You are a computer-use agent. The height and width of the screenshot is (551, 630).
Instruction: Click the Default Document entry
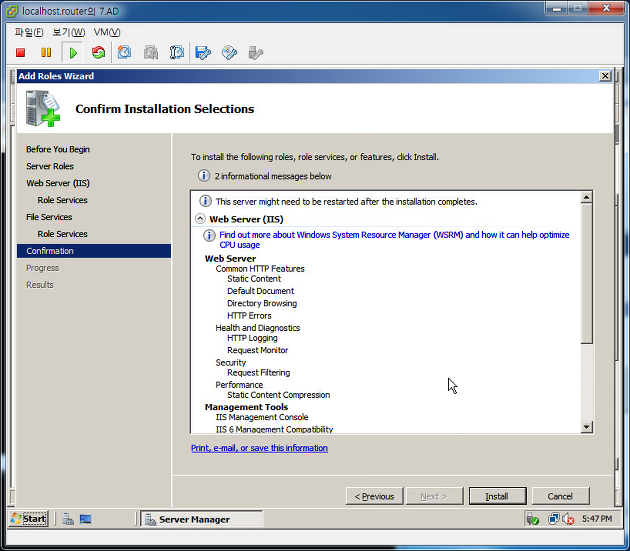tap(260, 291)
